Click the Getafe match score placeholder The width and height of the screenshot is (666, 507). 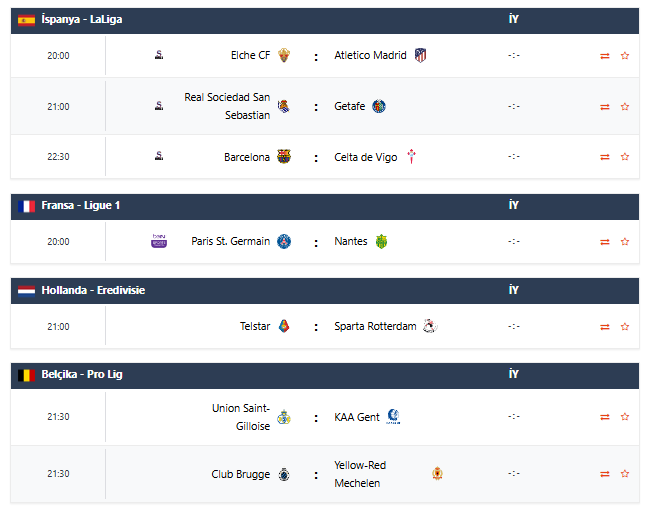pos(514,106)
